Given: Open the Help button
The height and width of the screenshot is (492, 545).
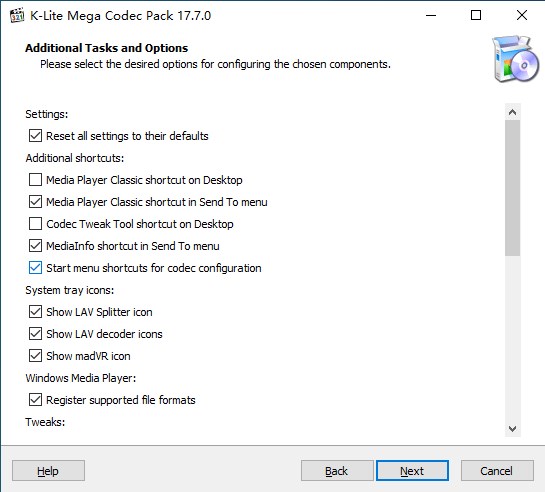Looking at the screenshot, I should point(48,471).
